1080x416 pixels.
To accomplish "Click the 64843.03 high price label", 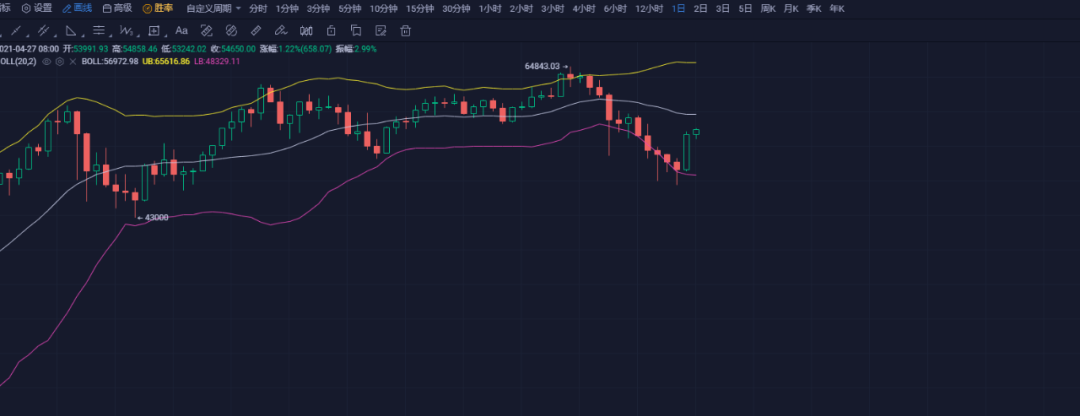I will (x=542, y=66).
